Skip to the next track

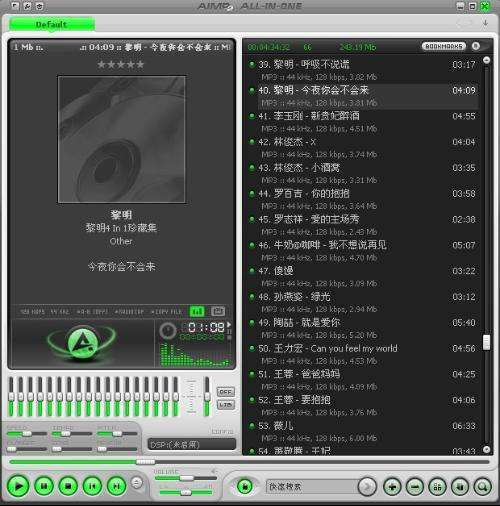click(x=116, y=486)
